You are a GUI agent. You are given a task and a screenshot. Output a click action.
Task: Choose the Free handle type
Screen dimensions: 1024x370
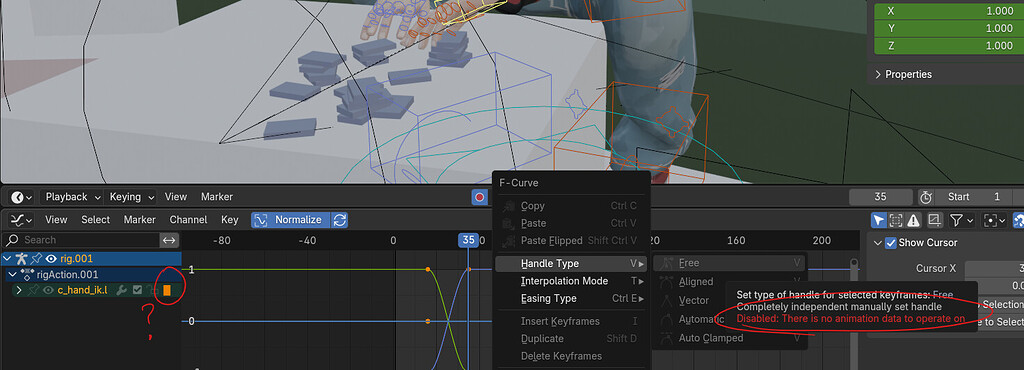729,263
